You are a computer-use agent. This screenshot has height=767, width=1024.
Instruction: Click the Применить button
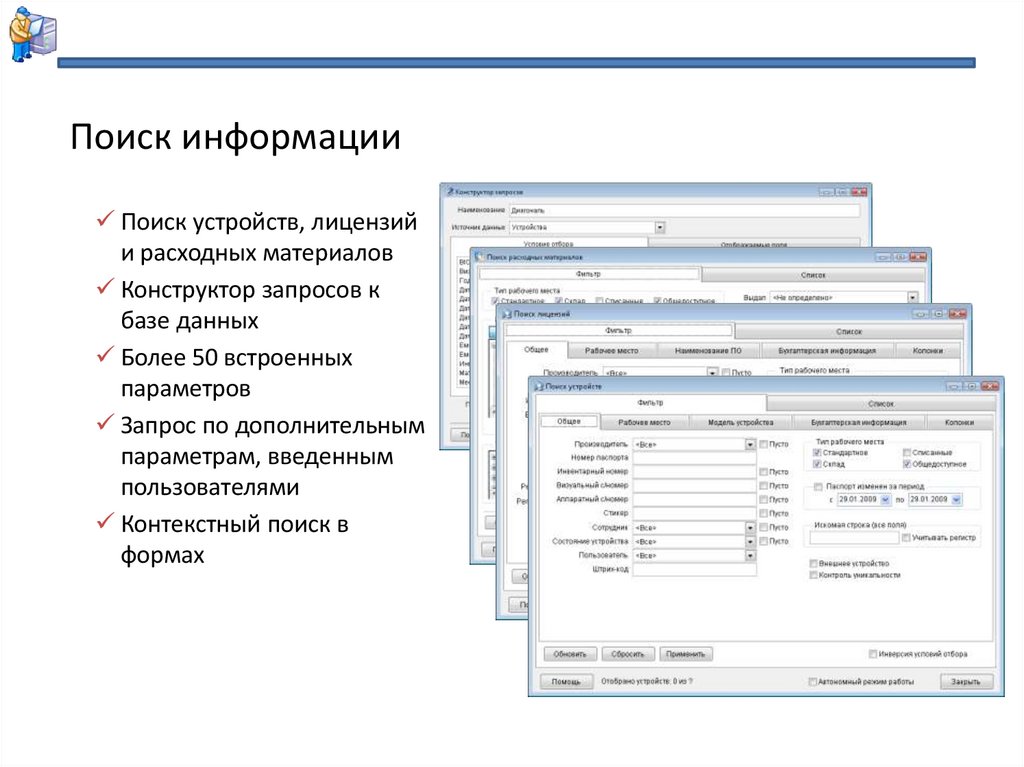tap(685, 652)
